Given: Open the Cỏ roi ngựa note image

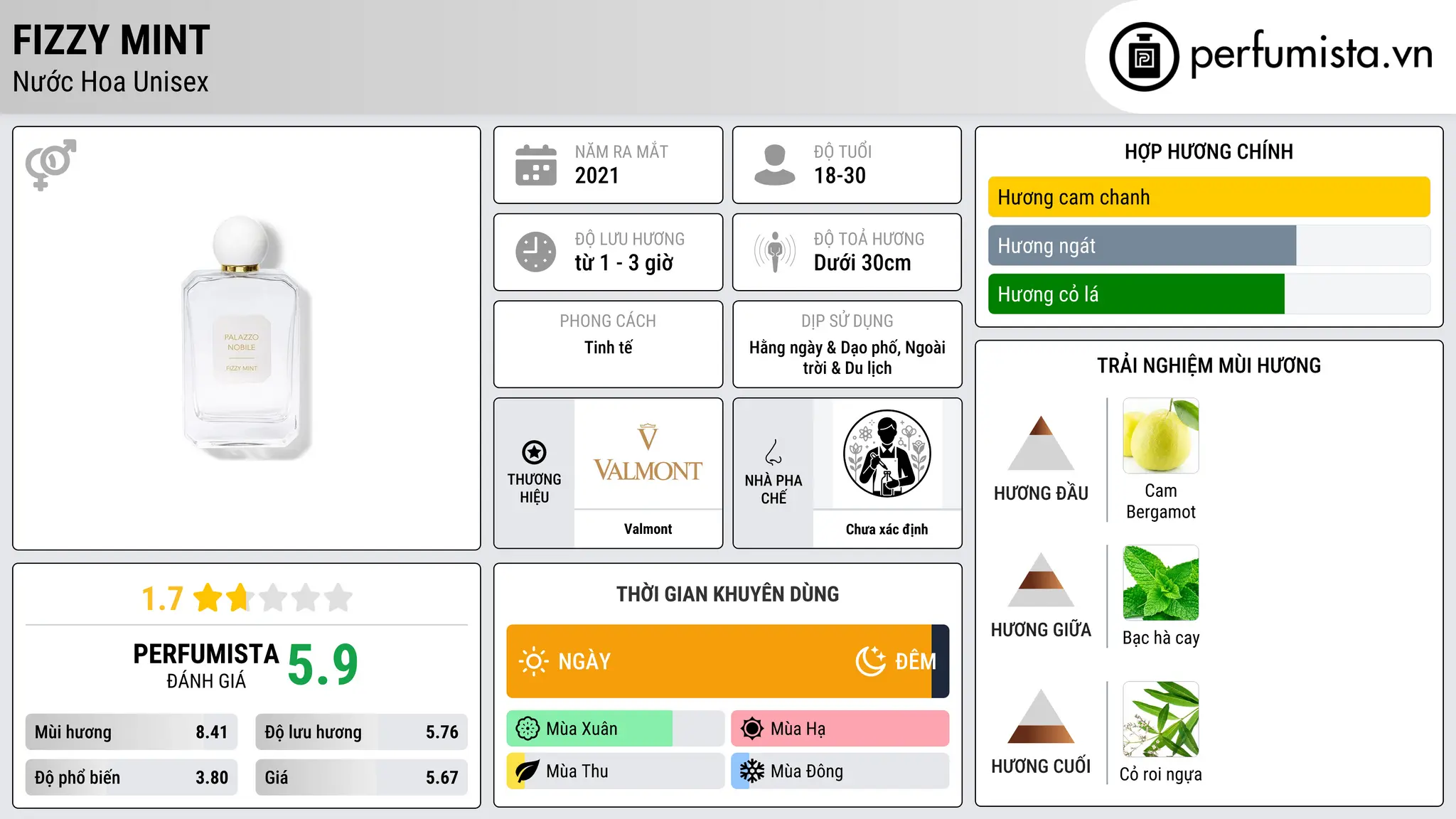Looking at the screenshot, I should coord(1161,719).
